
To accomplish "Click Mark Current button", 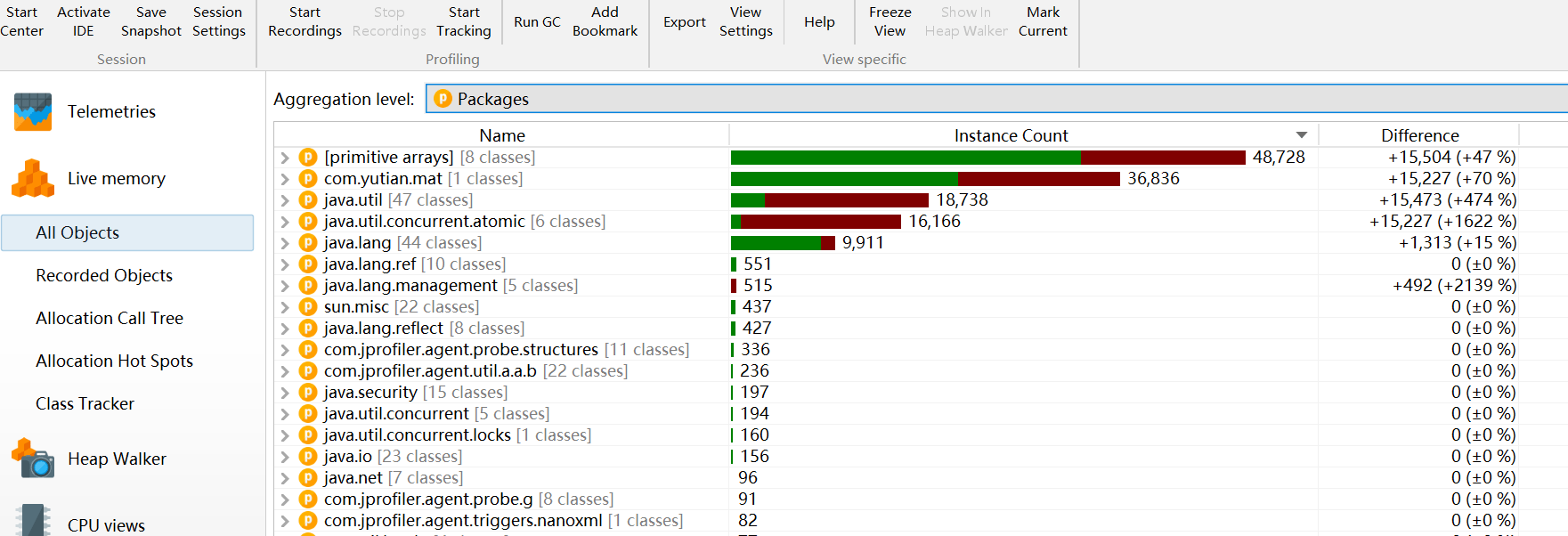I will click(x=1043, y=21).
